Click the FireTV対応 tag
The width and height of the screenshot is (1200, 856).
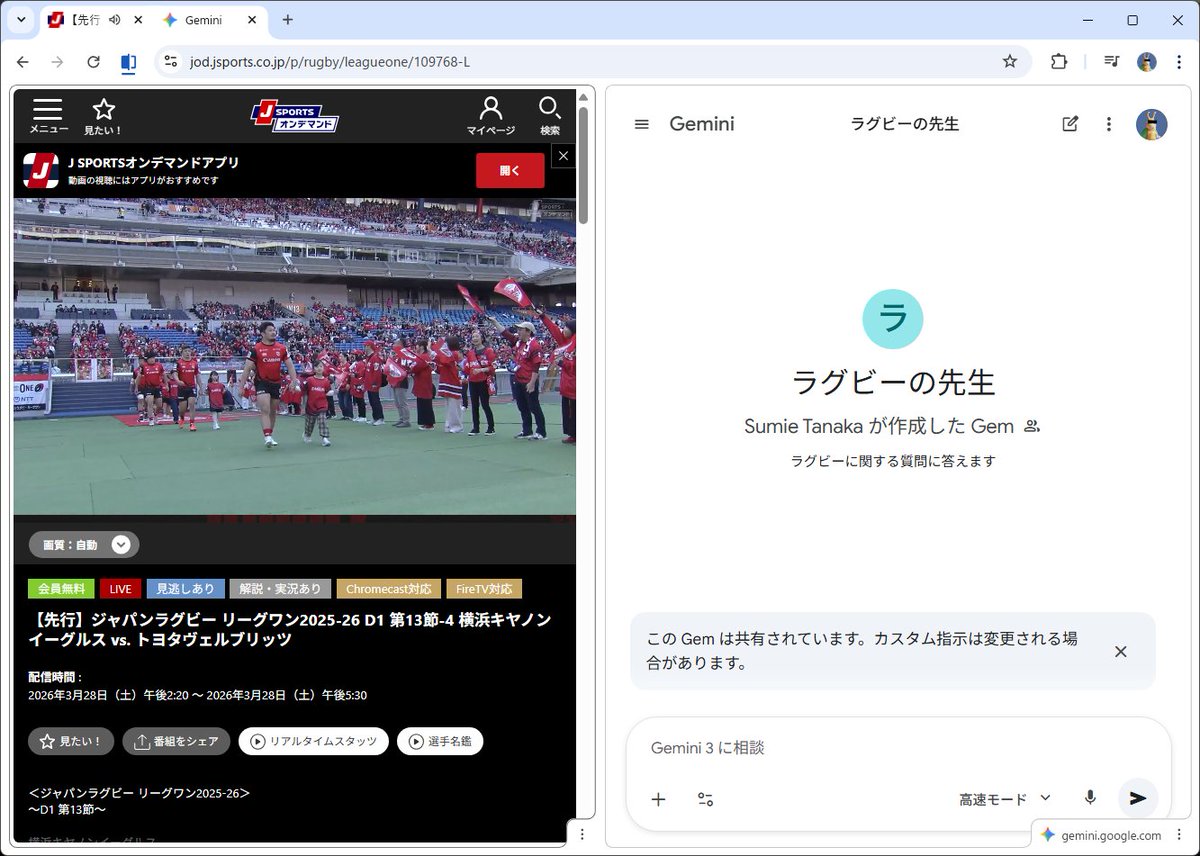tap(484, 589)
